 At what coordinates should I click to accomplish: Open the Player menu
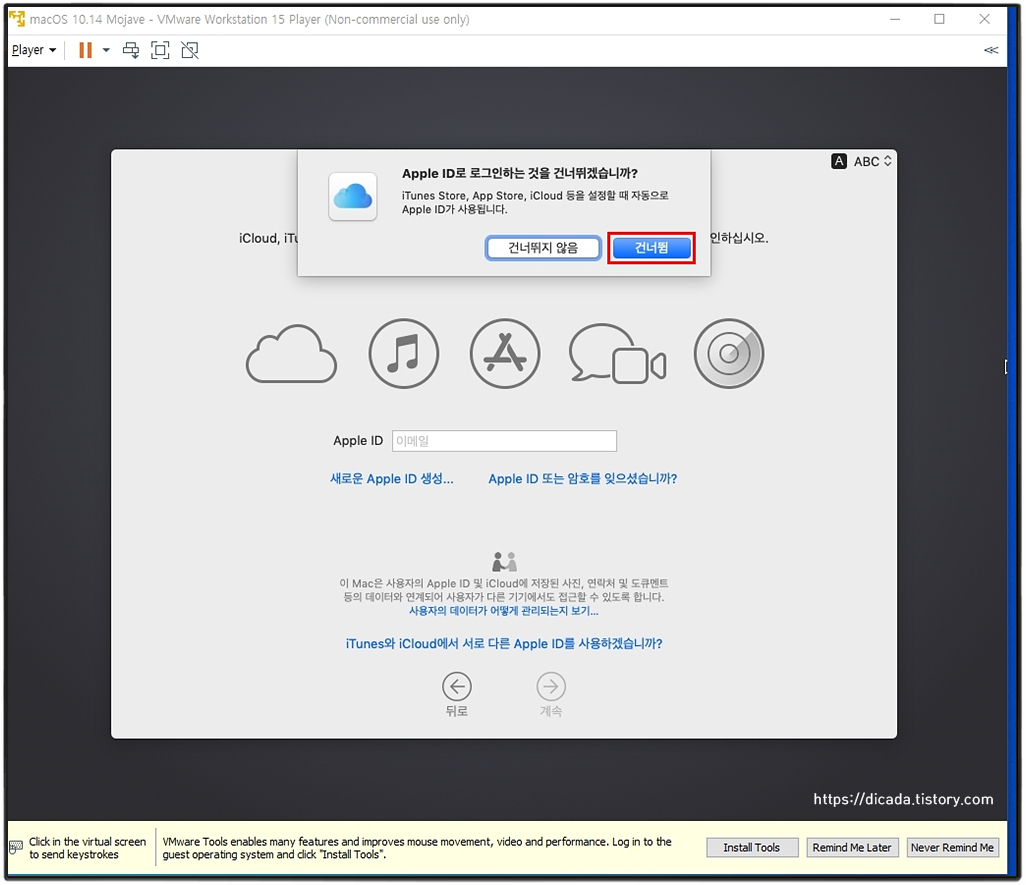click(x=34, y=50)
